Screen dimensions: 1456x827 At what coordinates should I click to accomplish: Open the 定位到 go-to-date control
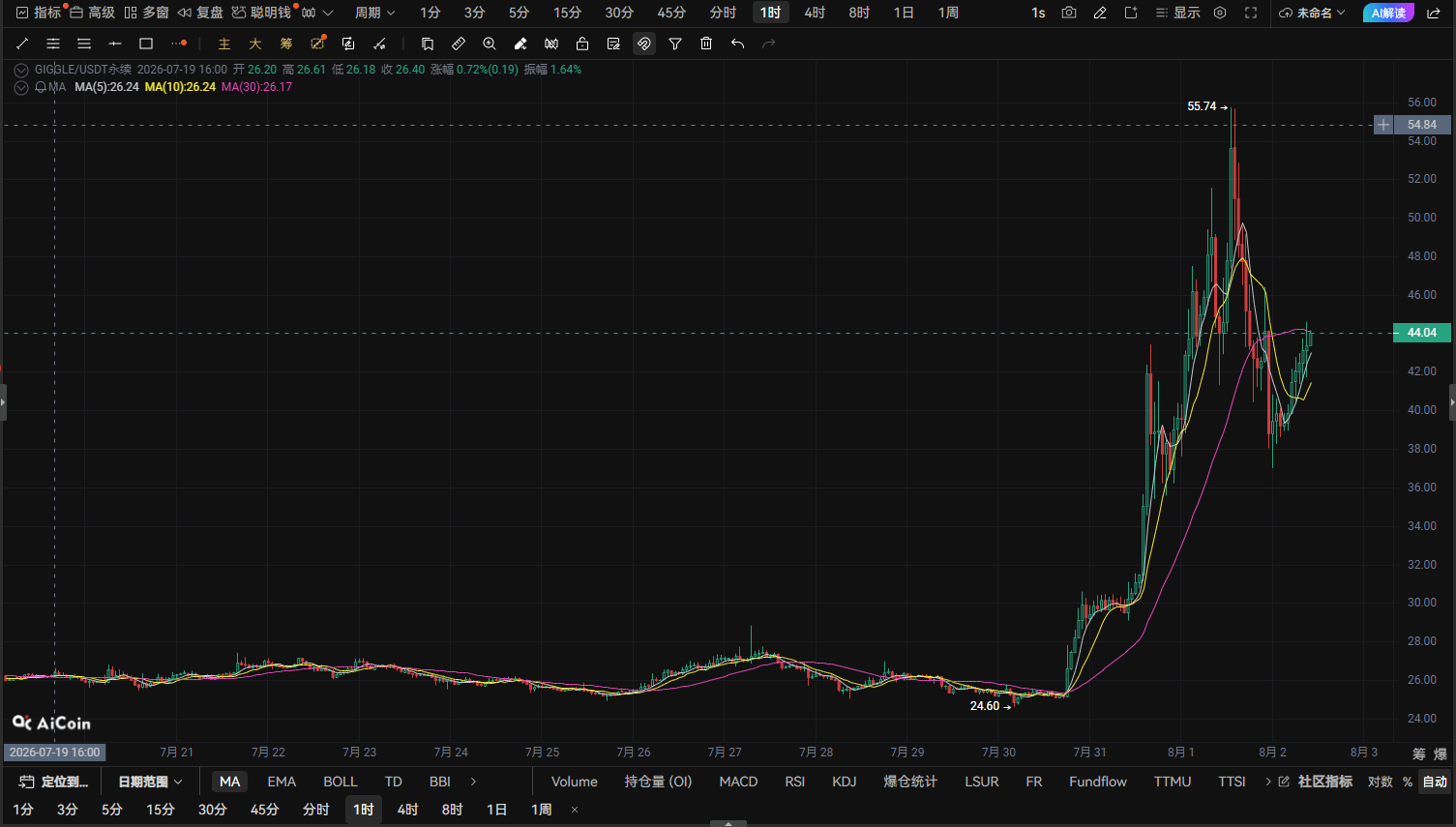[x=54, y=782]
